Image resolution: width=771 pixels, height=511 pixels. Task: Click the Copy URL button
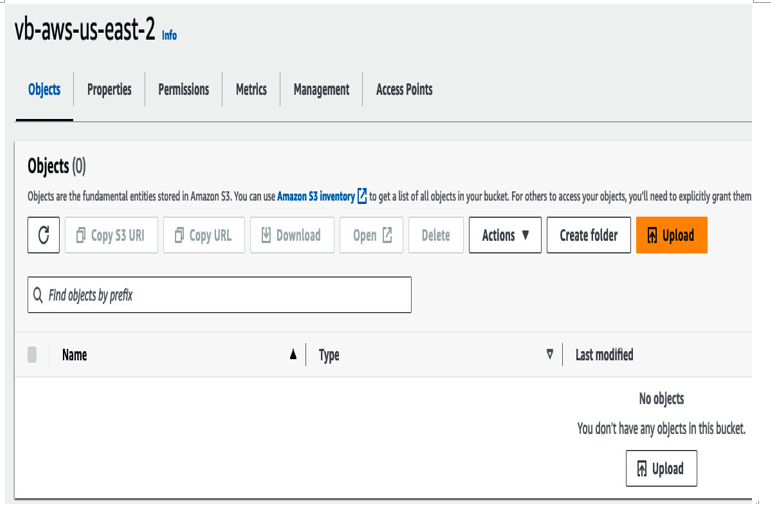[x=204, y=235]
